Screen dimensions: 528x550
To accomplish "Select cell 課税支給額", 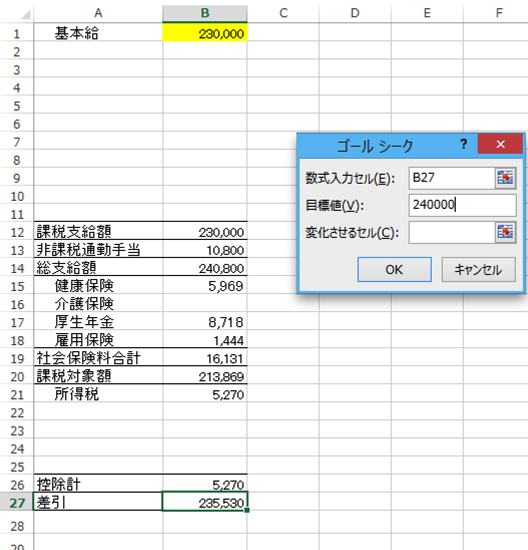I will click(x=98, y=232).
